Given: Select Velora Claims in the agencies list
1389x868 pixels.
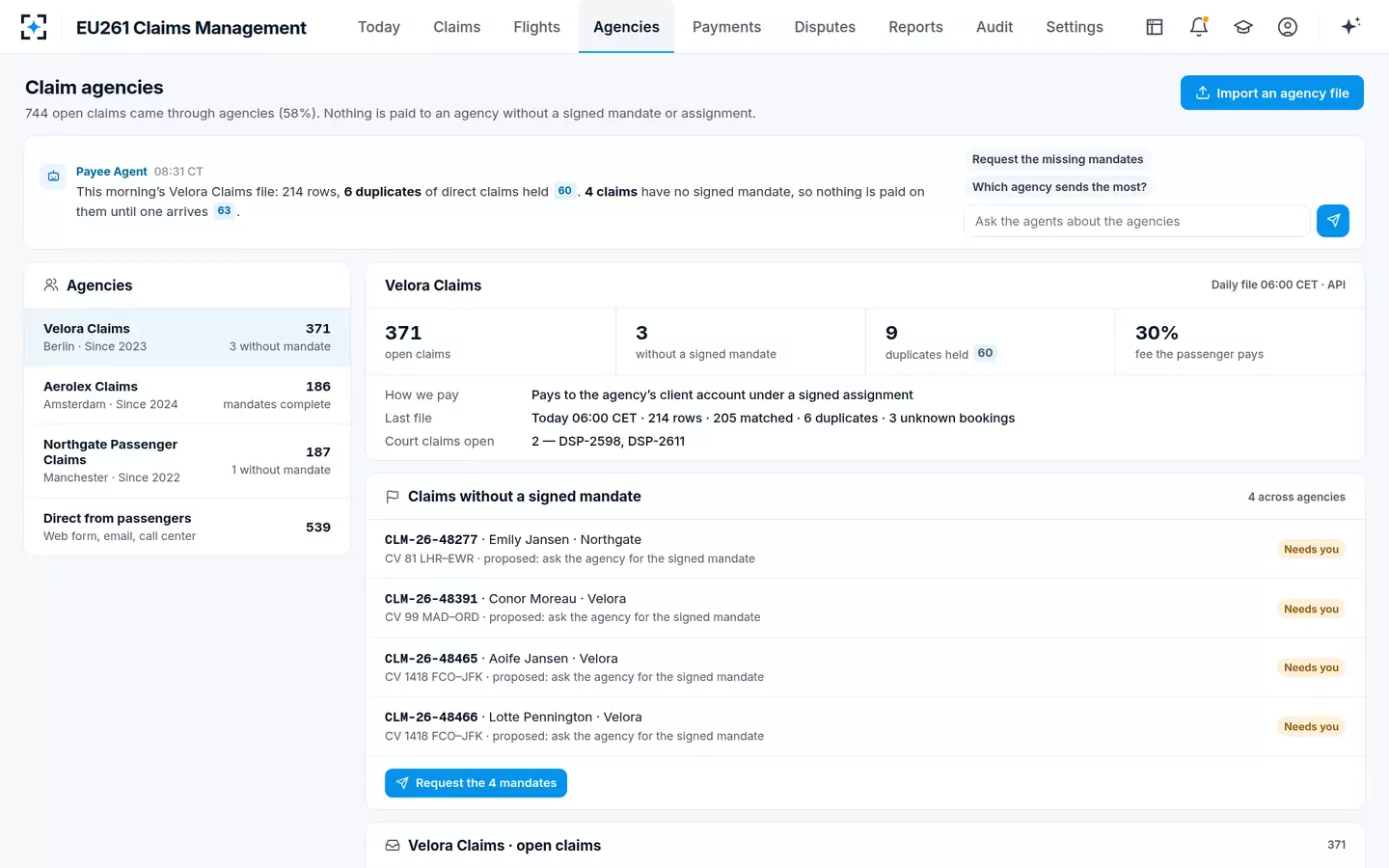Looking at the screenshot, I should [187, 337].
